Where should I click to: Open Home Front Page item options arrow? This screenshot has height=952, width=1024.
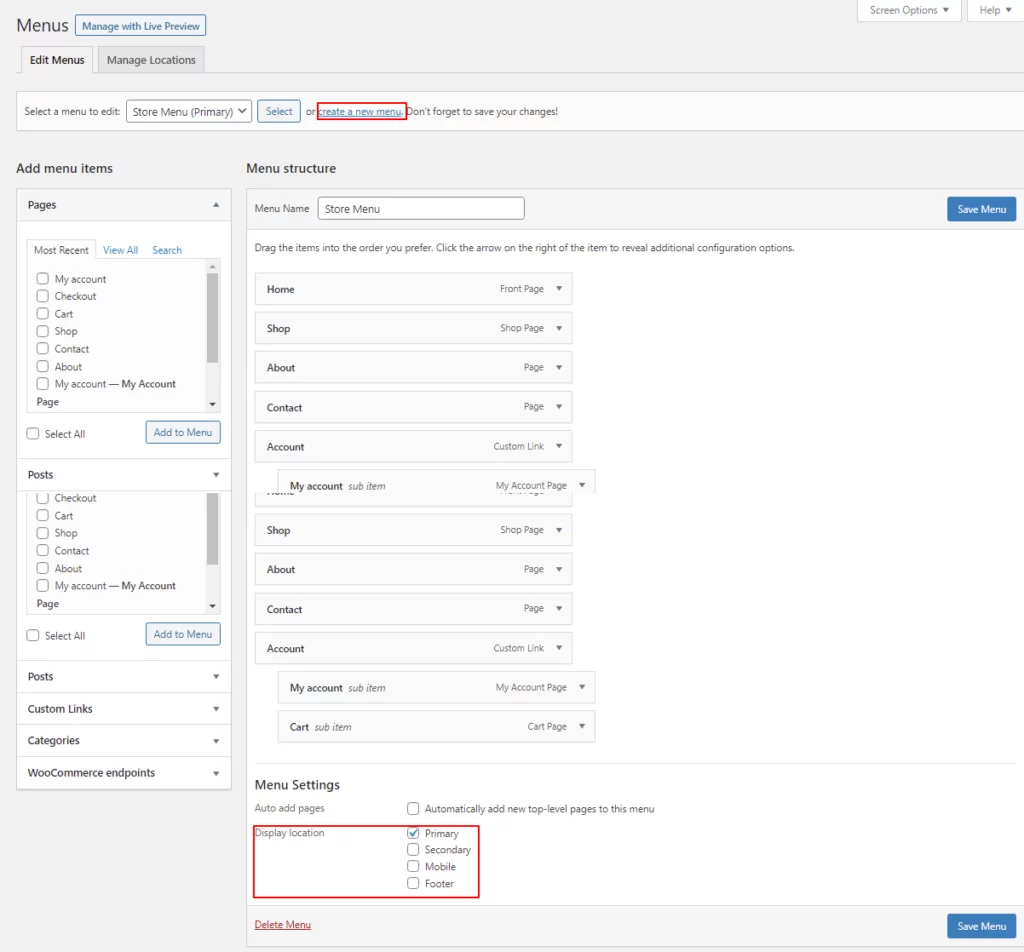[x=558, y=289]
